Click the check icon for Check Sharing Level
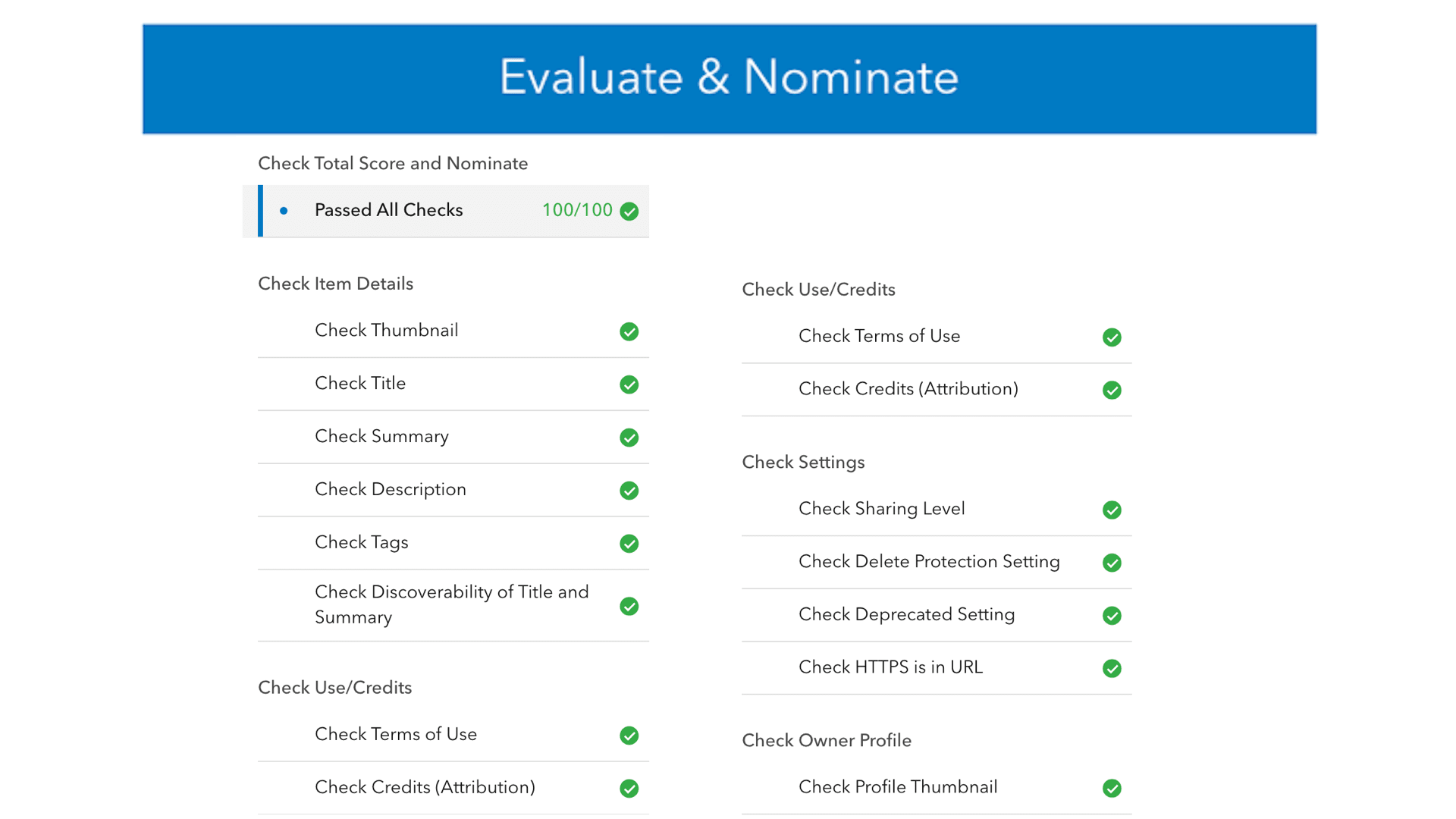Screen dimensions: 1456x819 [x=1112, y=510]
